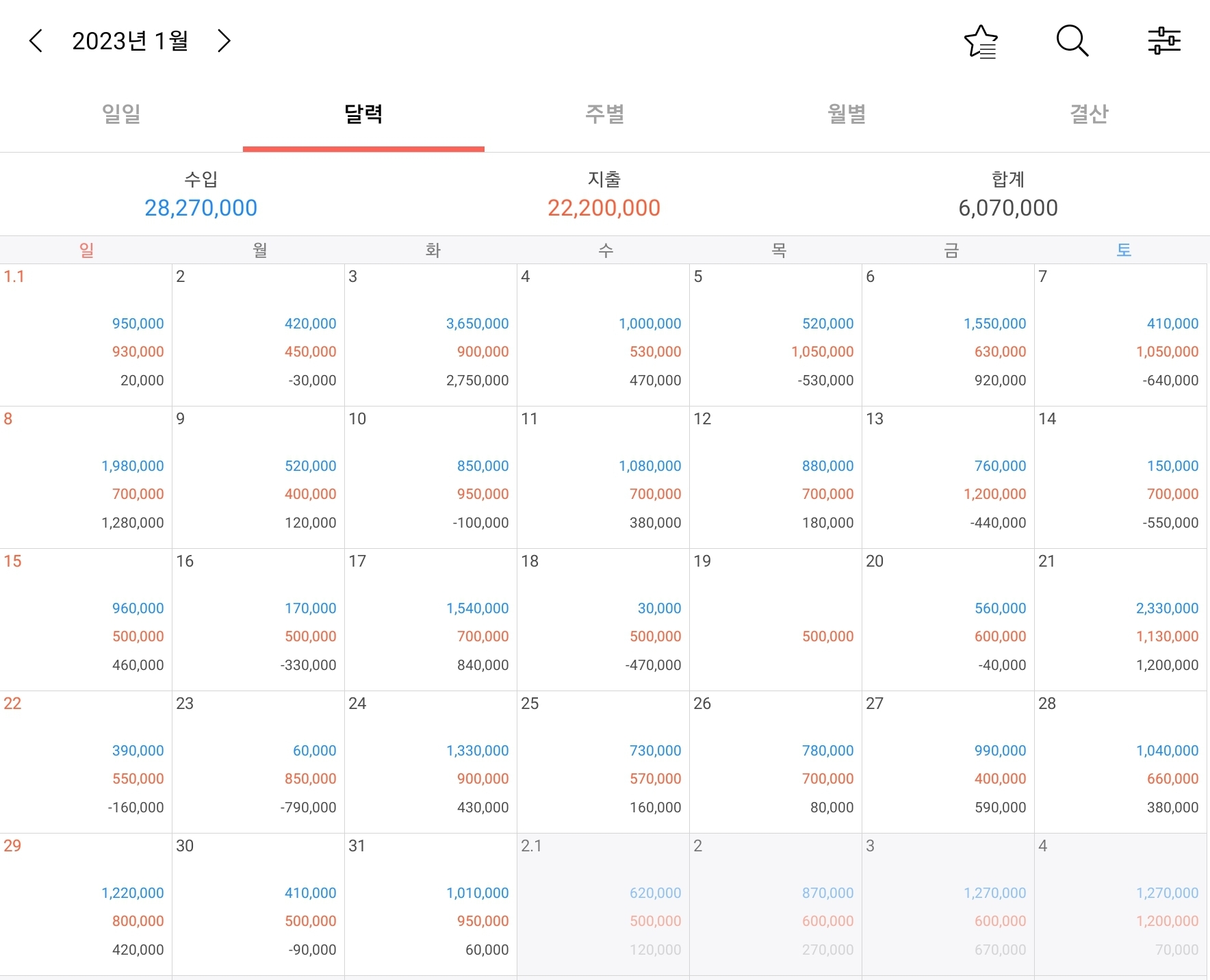This screenshot has height=980, width=1210.
Task: Open the 2023년 1월 month picker
Action: tap(130, 41)
